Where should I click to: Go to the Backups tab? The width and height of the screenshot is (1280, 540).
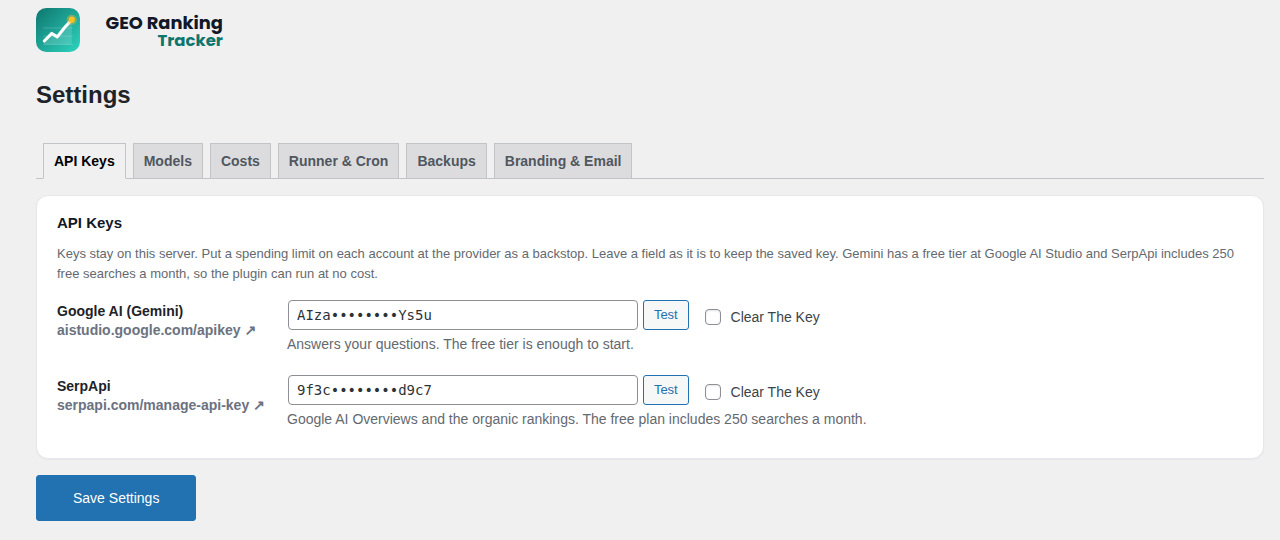coord(446,161)
